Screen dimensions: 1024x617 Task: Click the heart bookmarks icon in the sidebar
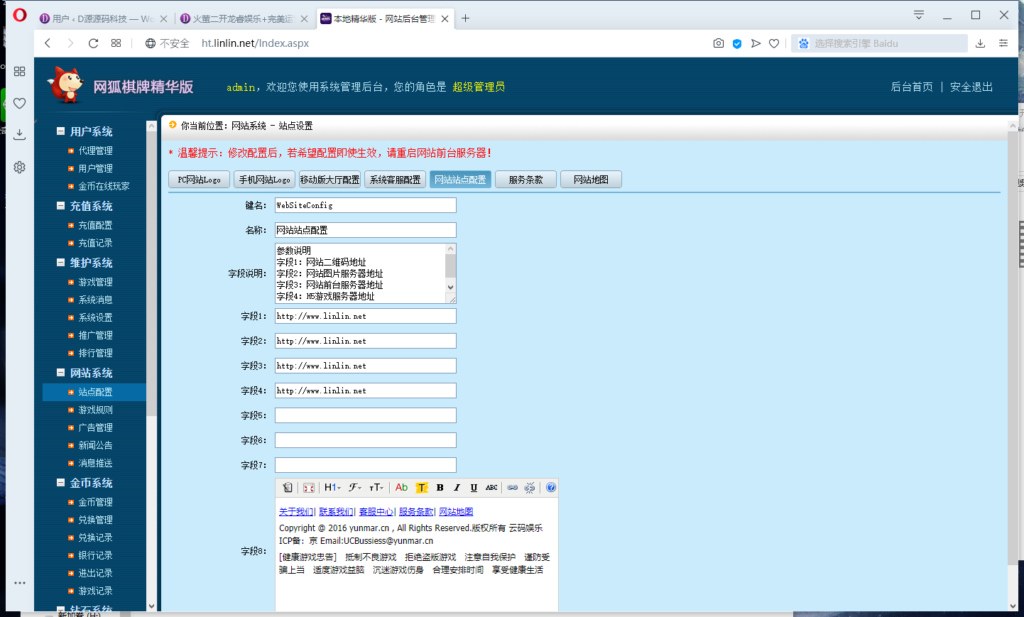point(19,104)
